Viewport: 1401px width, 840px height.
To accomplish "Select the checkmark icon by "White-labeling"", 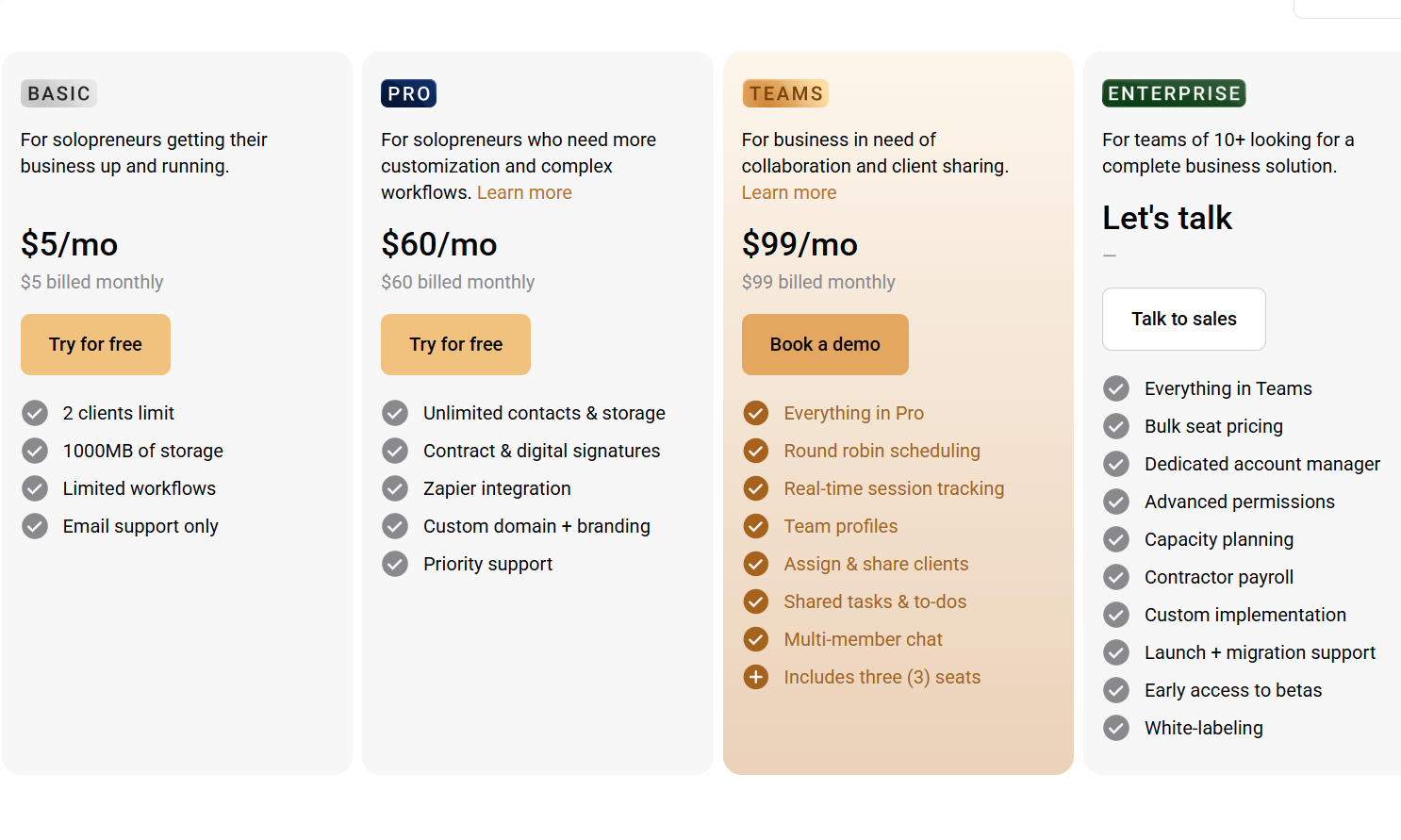I will coord(1116,728).
